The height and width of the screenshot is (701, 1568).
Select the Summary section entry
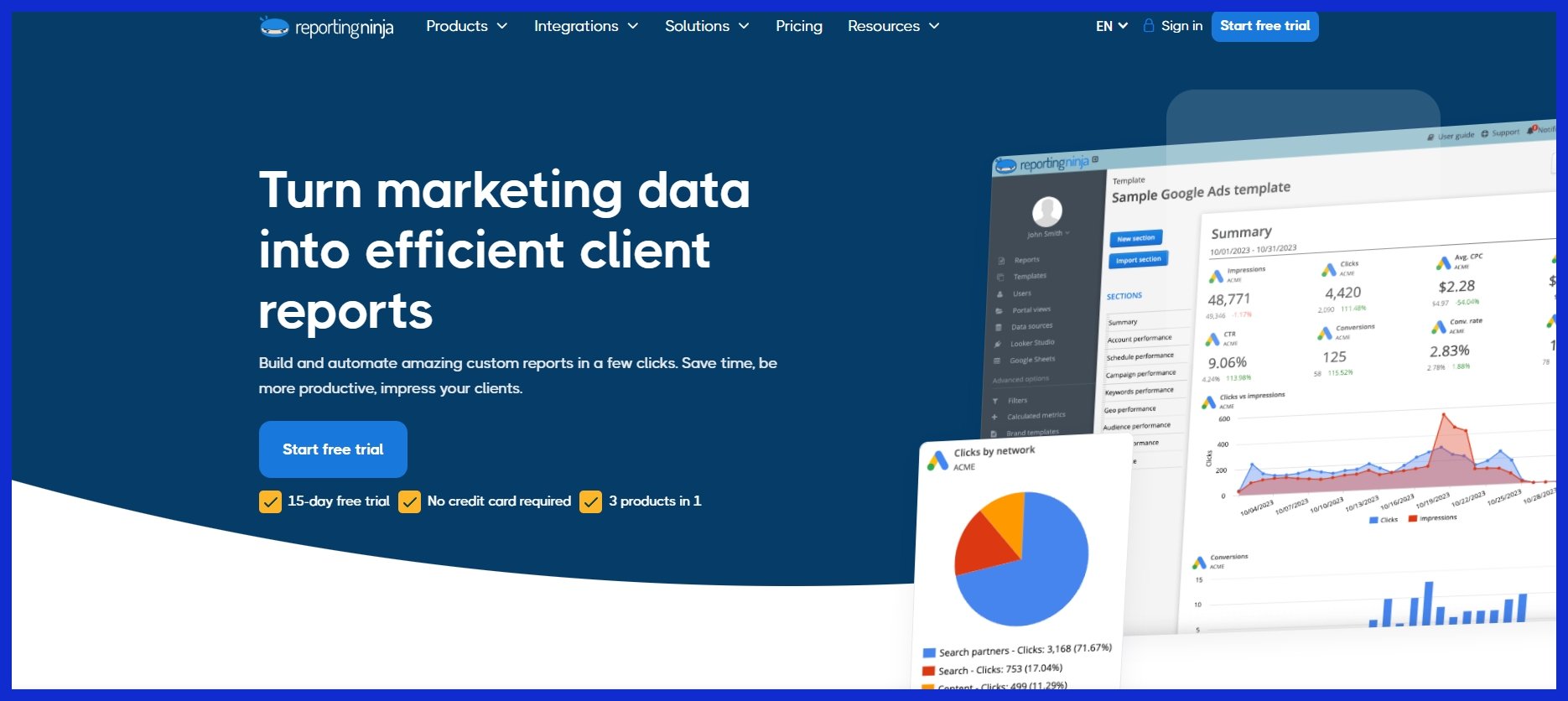pos(1123,322)
